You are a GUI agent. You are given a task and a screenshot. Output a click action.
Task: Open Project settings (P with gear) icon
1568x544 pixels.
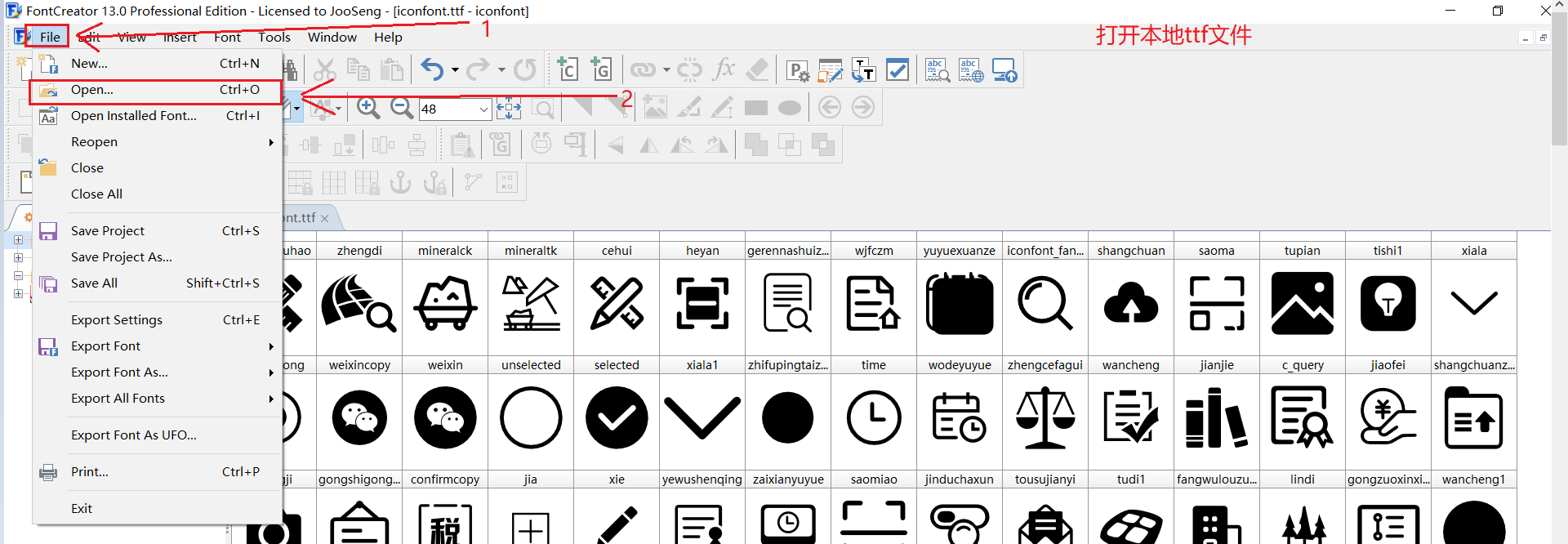[798, 71]
